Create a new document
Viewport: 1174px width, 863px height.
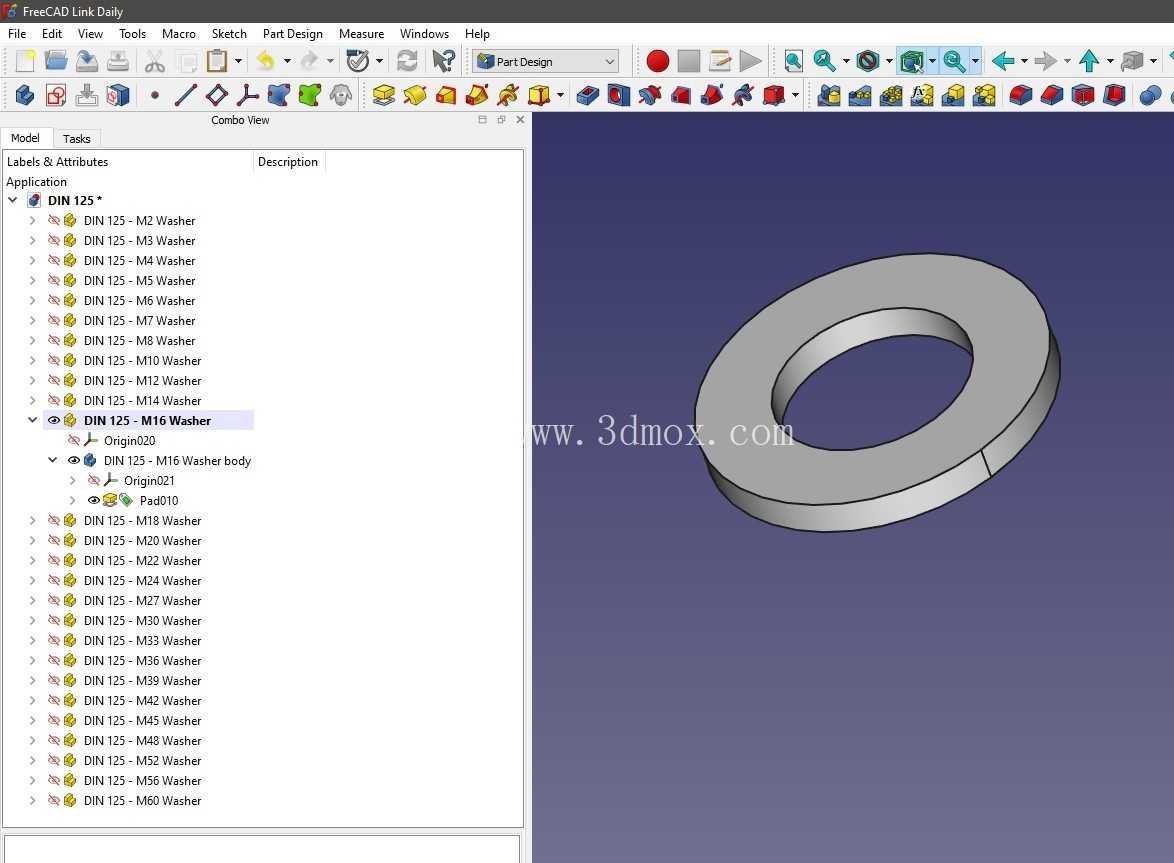pyautogui.click(x=25, y=61)
